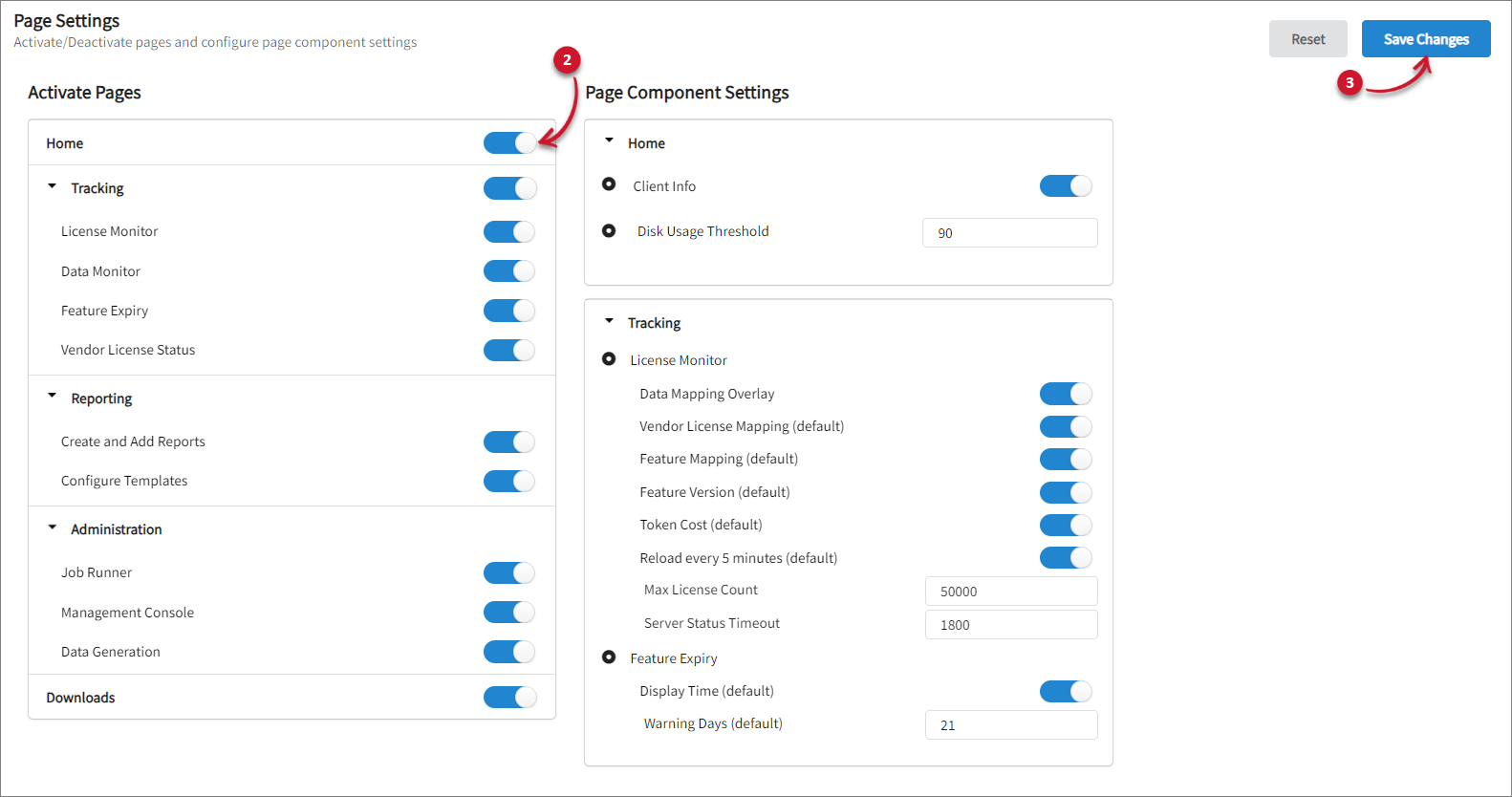1512x797 pixels.
Task: Toggle the Home page activation switch
Action: (x=509, y=143)
